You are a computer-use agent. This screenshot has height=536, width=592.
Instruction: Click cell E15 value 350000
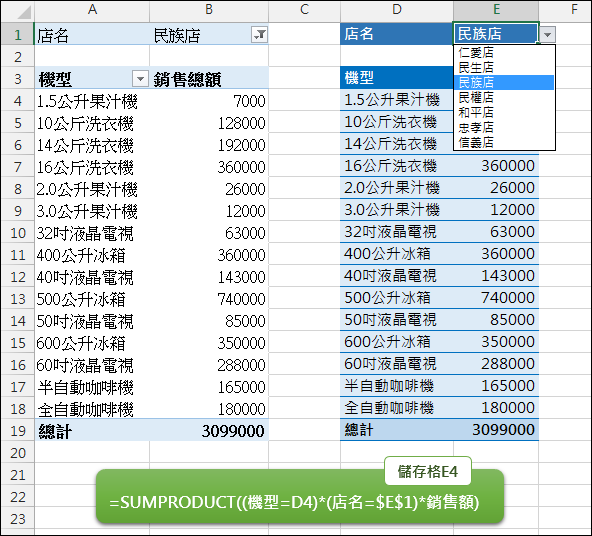click(496, 342)
